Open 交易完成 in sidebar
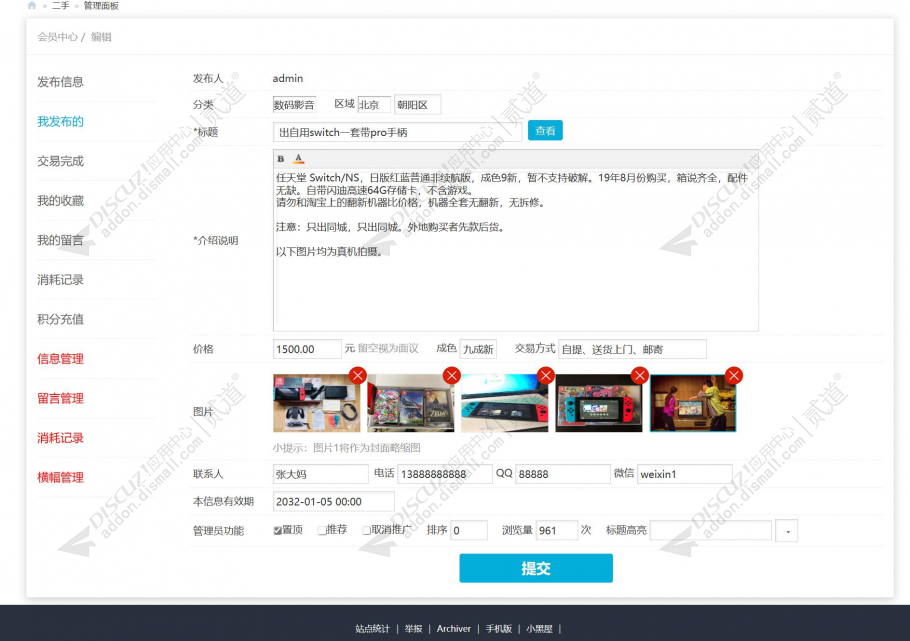The height and width of the screenshot is (641, 910). point(60,161)
